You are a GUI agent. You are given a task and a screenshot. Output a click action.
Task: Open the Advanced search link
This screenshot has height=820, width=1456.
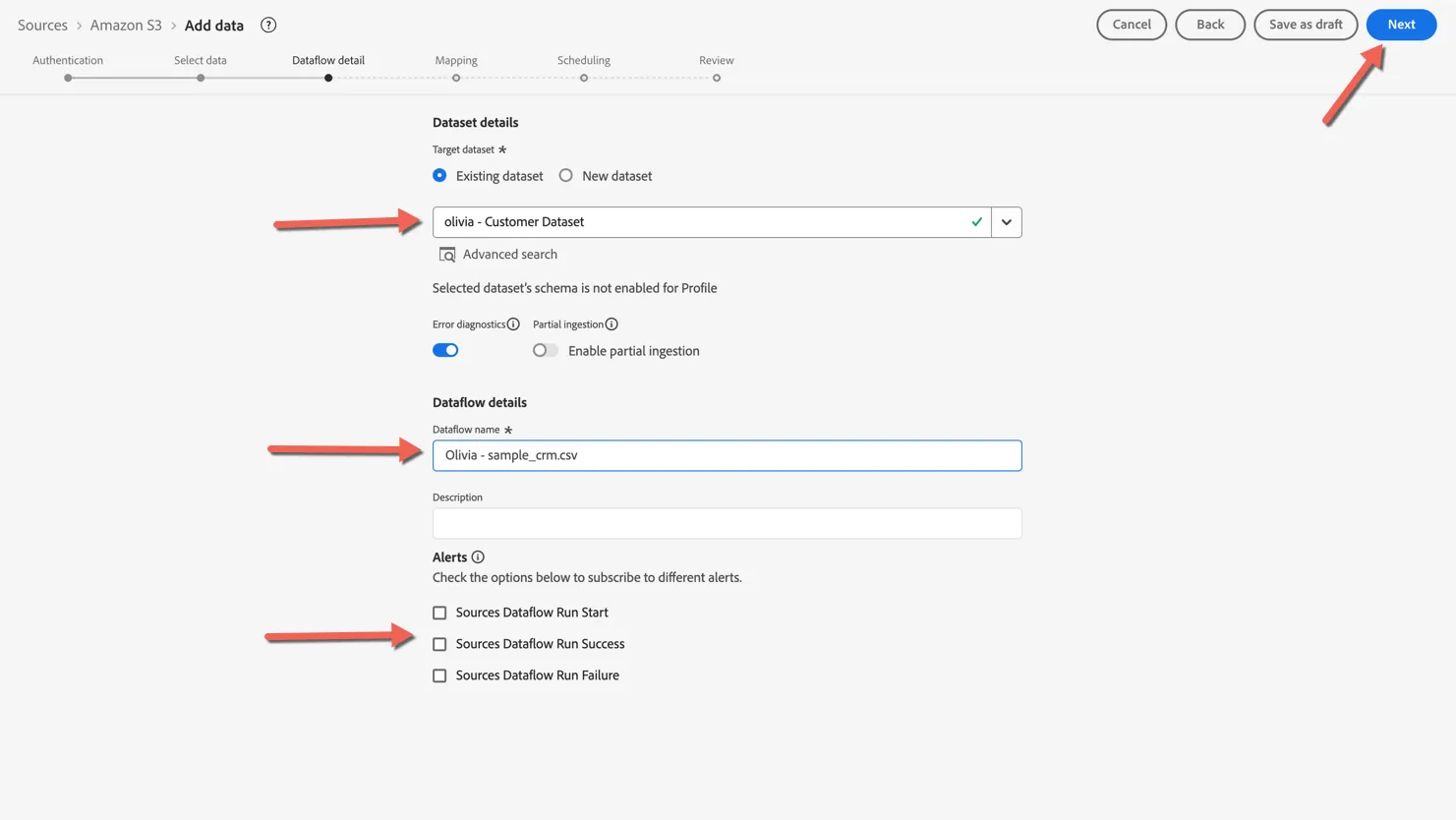(x=510, y=255)
